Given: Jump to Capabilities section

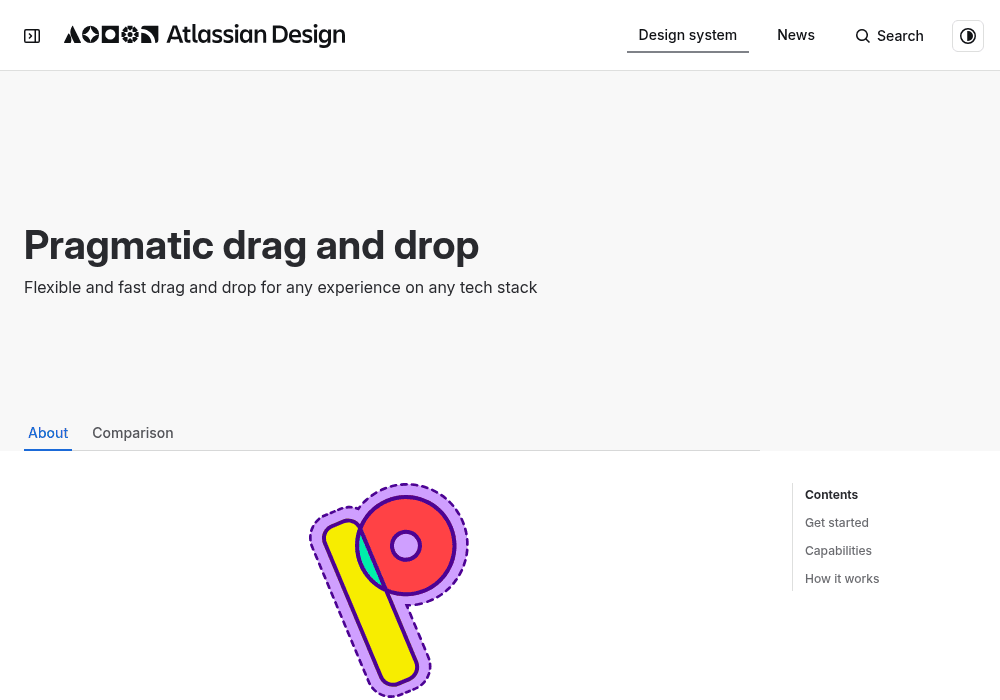Looking at the screenshot, I should pyautogui.click(x=838, y=551).
